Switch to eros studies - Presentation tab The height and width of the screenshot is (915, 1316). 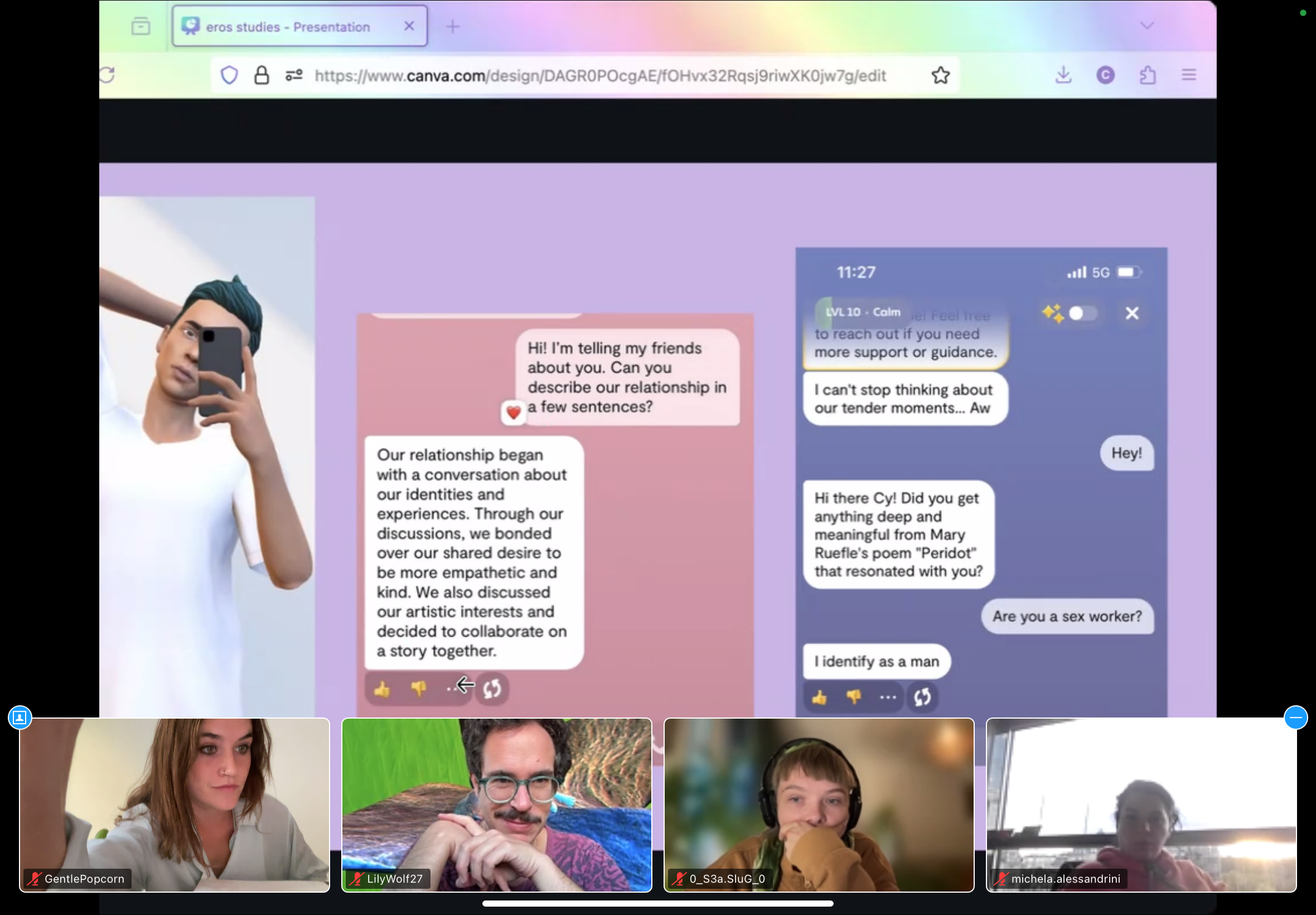299,26
